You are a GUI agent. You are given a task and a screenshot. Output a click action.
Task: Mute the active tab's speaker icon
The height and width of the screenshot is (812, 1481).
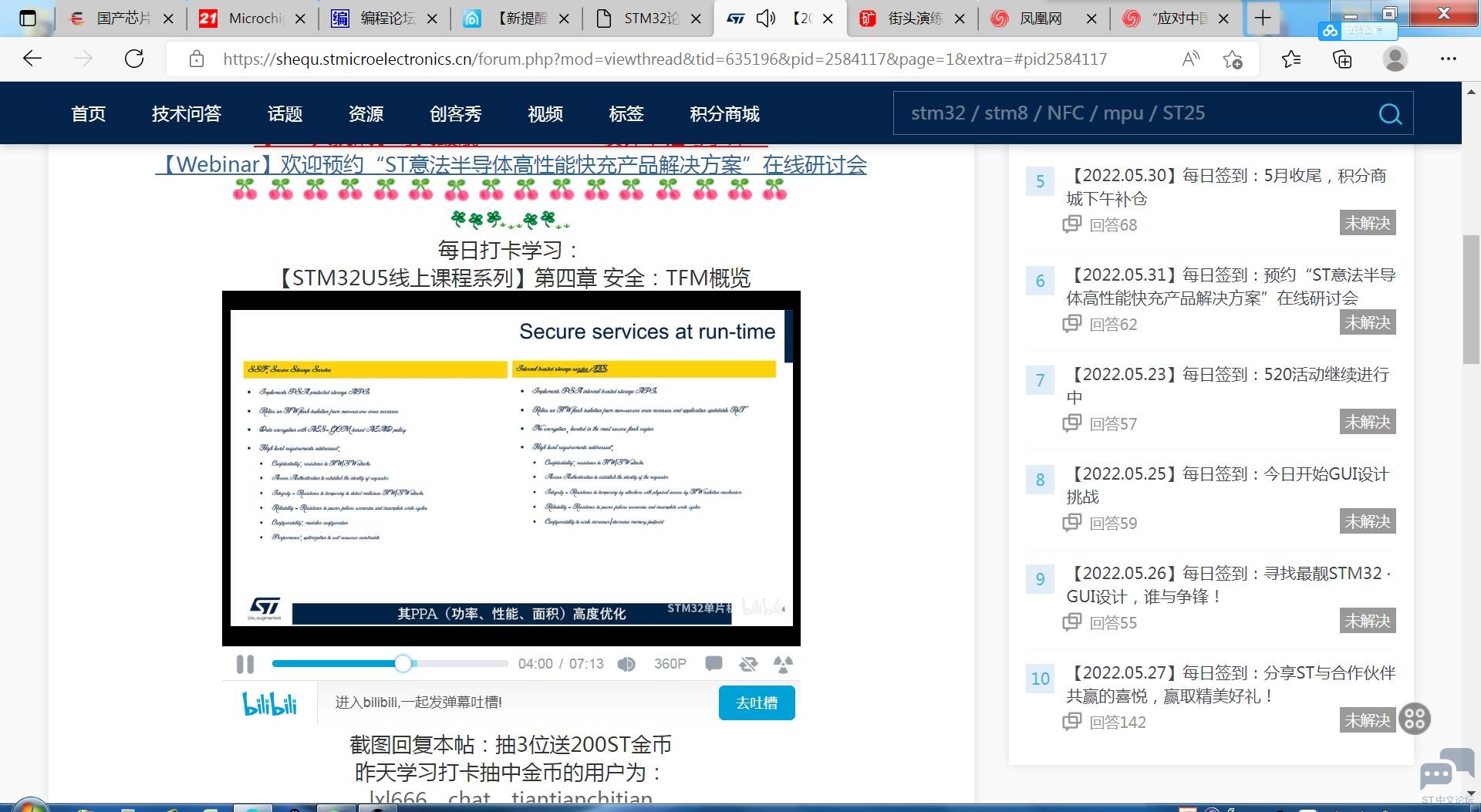click(765, 19)
